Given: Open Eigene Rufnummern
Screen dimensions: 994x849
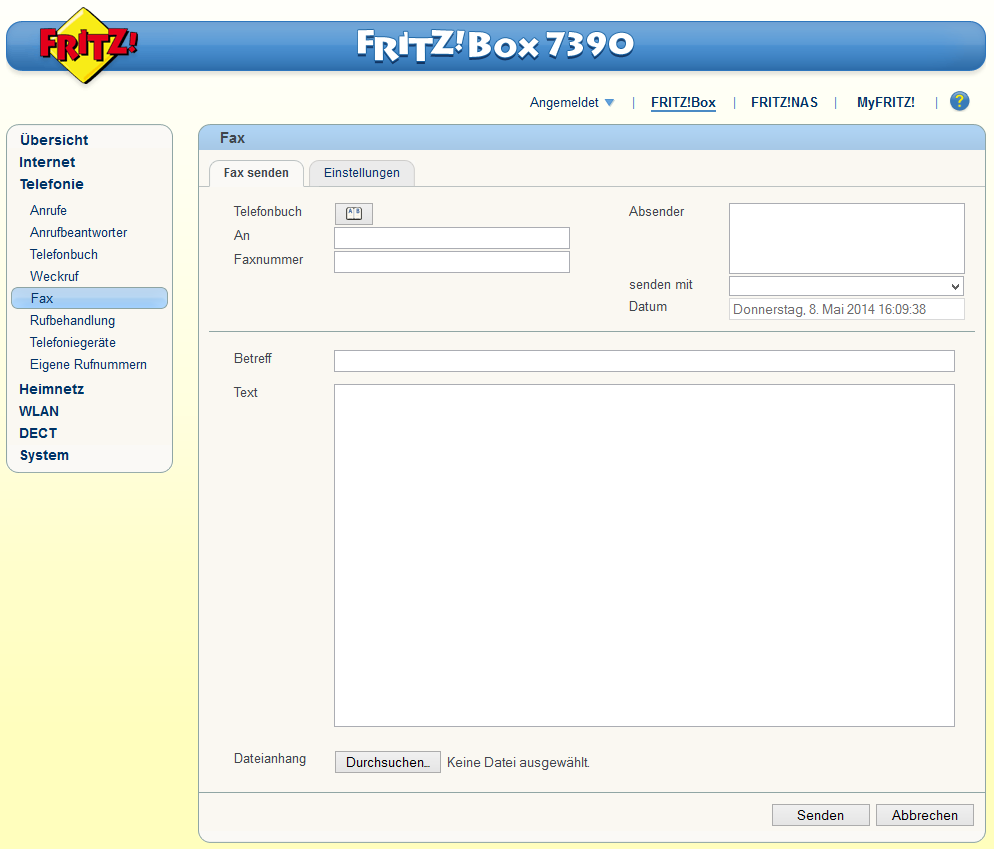Looking at the screenshot, I should (88, 365).
